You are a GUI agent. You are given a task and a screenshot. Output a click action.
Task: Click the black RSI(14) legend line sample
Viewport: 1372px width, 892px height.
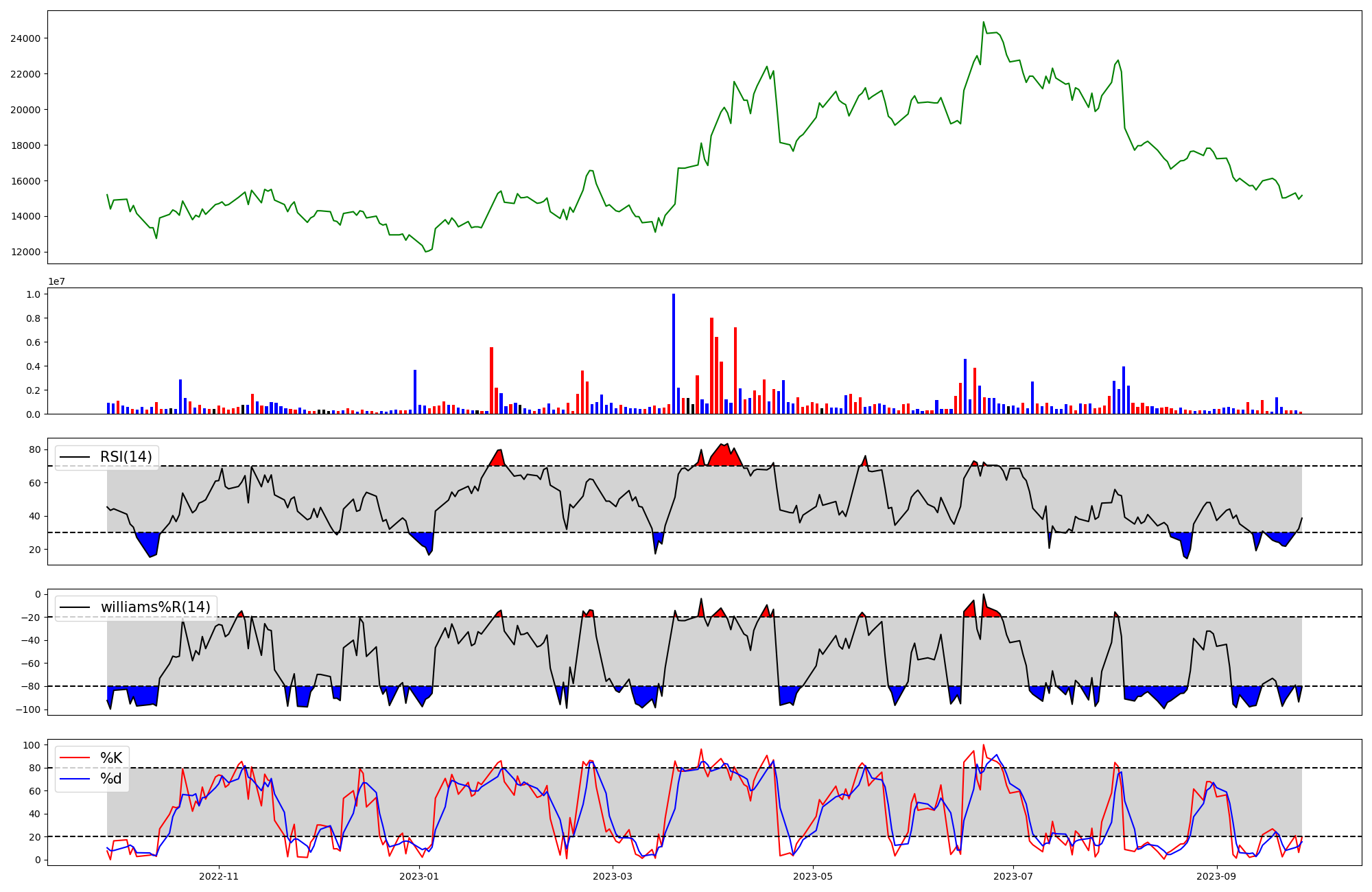click(75, 457)
